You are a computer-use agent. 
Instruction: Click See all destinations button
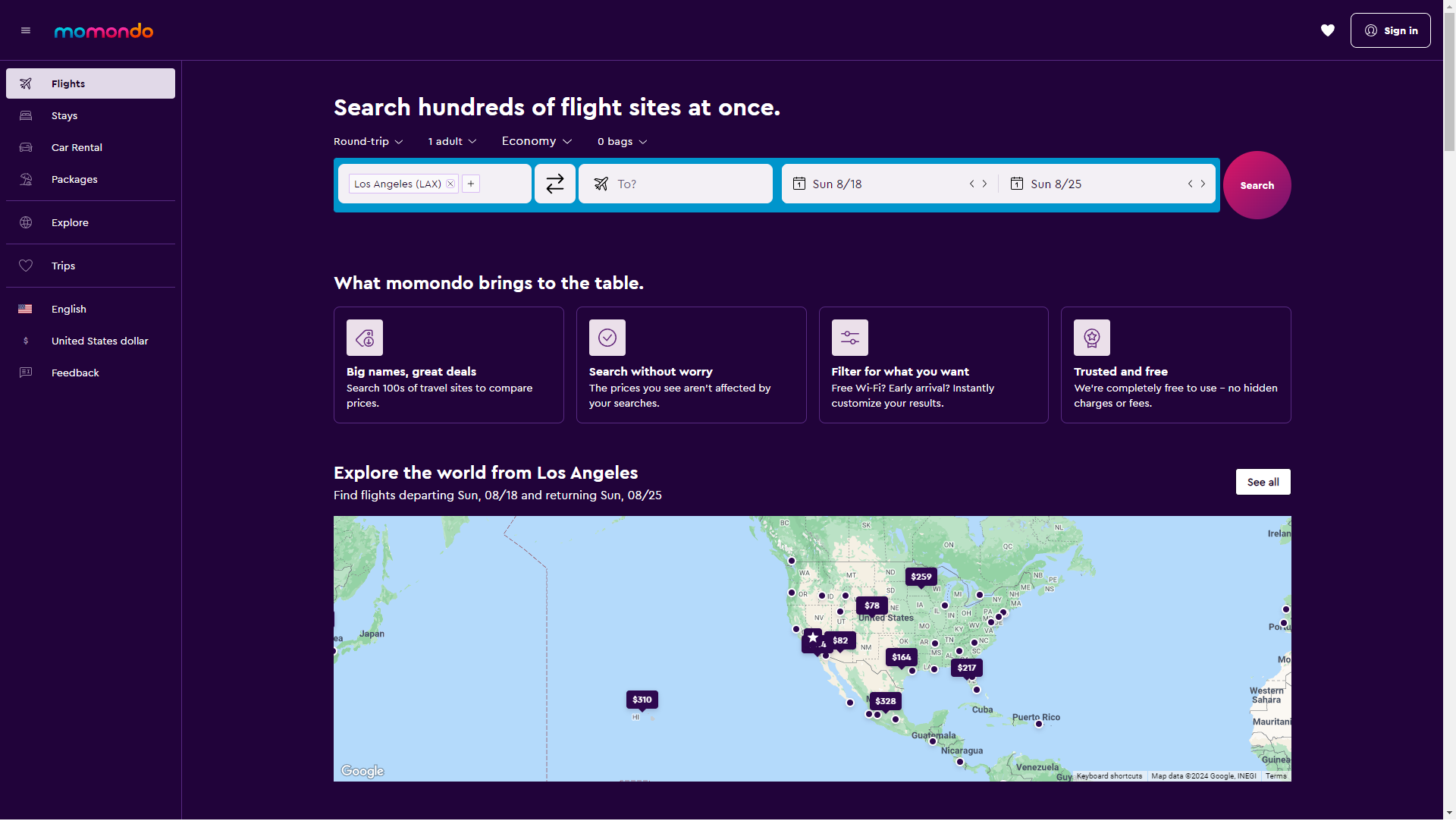[x=1263, y=483]
